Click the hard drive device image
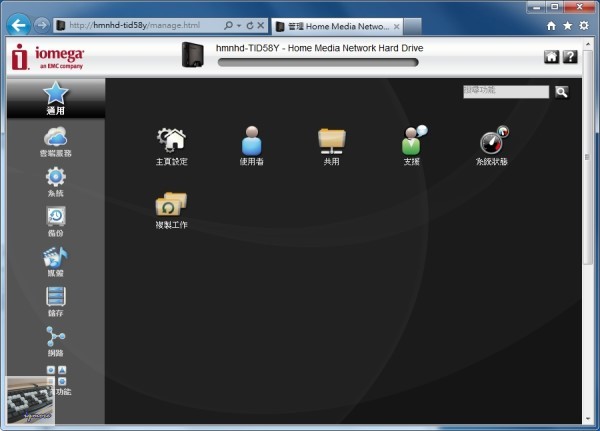The width and height of the screenshot is (600, 431). click(x=192, y=55)
